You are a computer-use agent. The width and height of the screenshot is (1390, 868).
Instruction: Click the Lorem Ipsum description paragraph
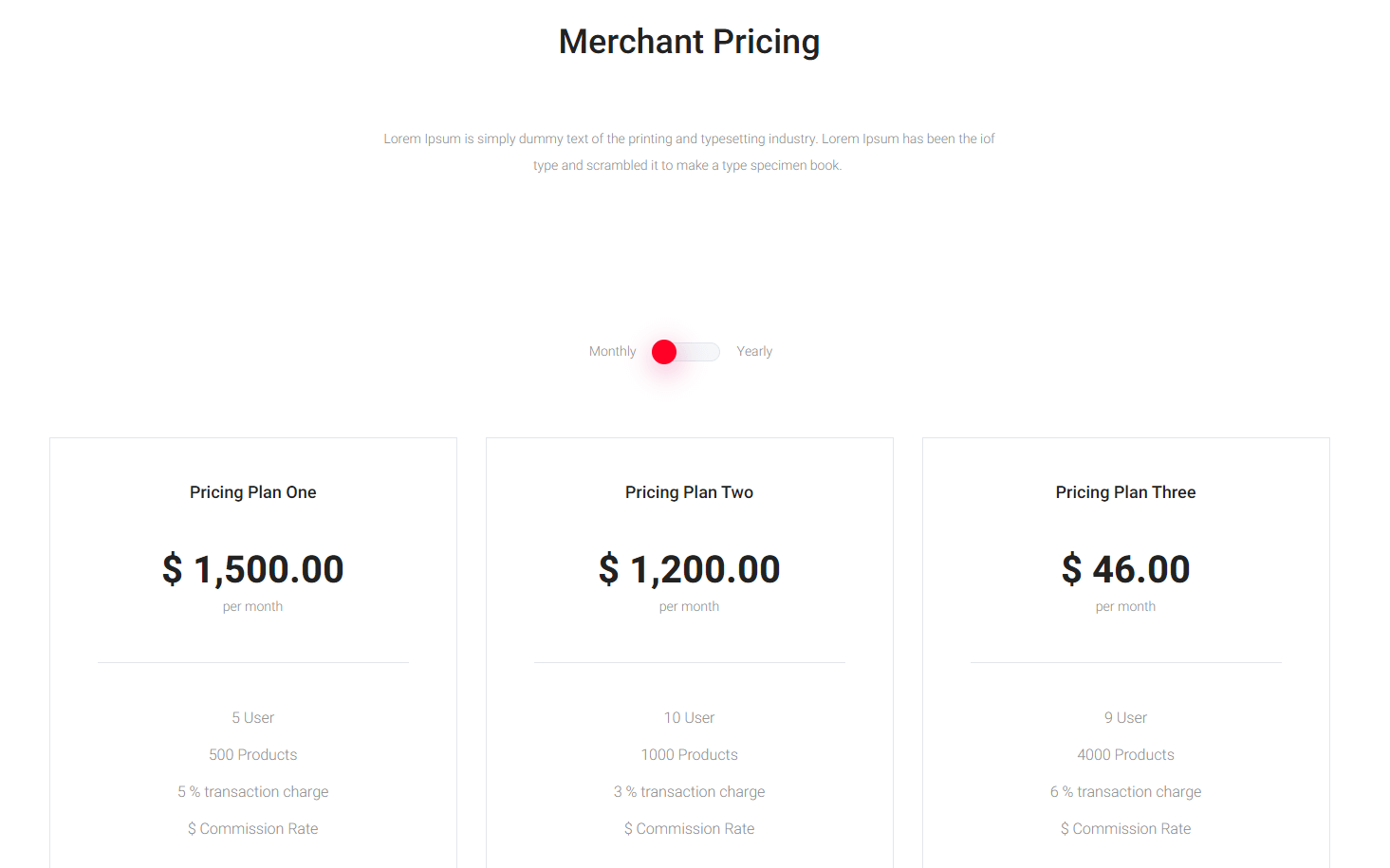689,152
